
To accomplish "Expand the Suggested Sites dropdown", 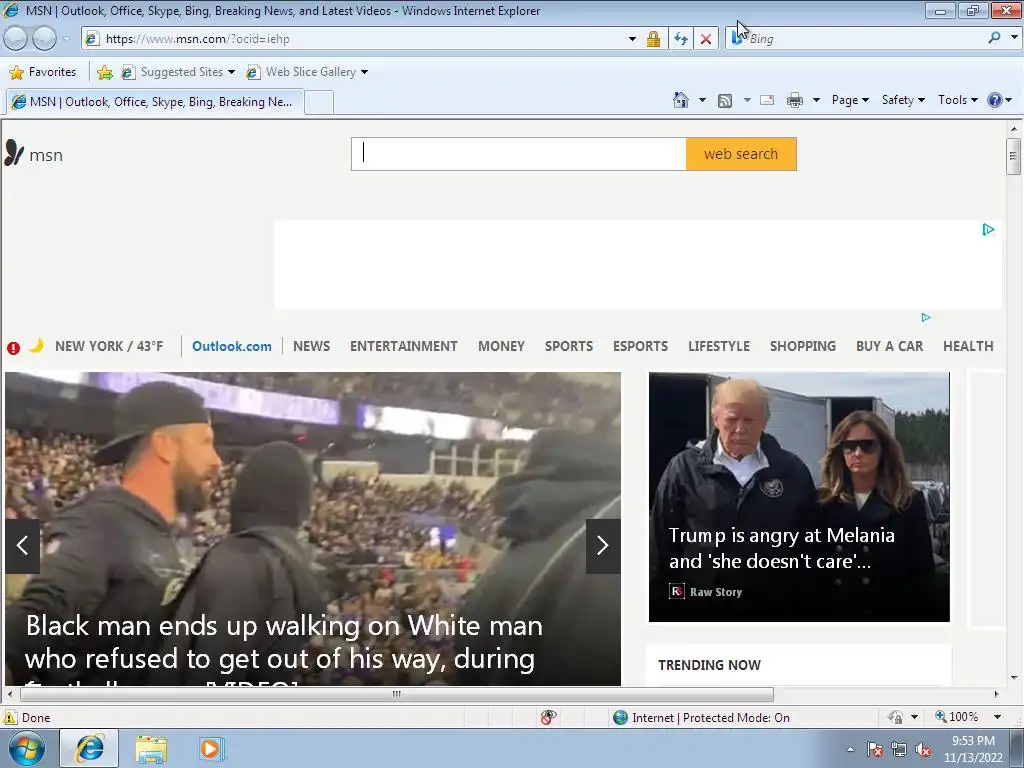I will coord(231,72).
